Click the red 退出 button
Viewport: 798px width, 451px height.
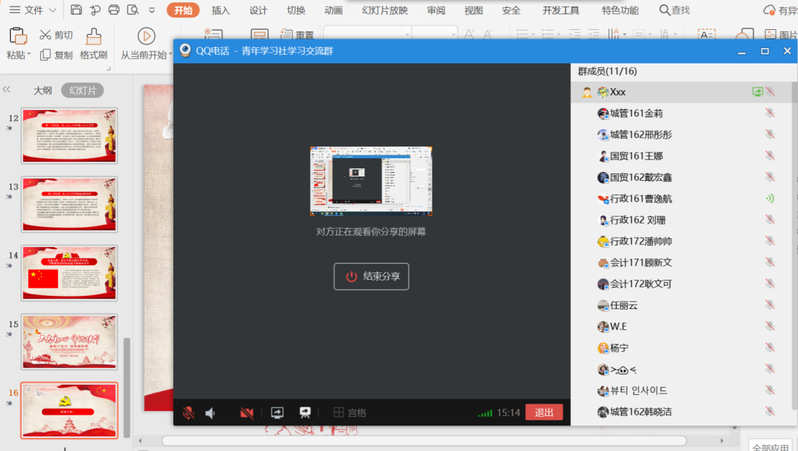[544, 412]
